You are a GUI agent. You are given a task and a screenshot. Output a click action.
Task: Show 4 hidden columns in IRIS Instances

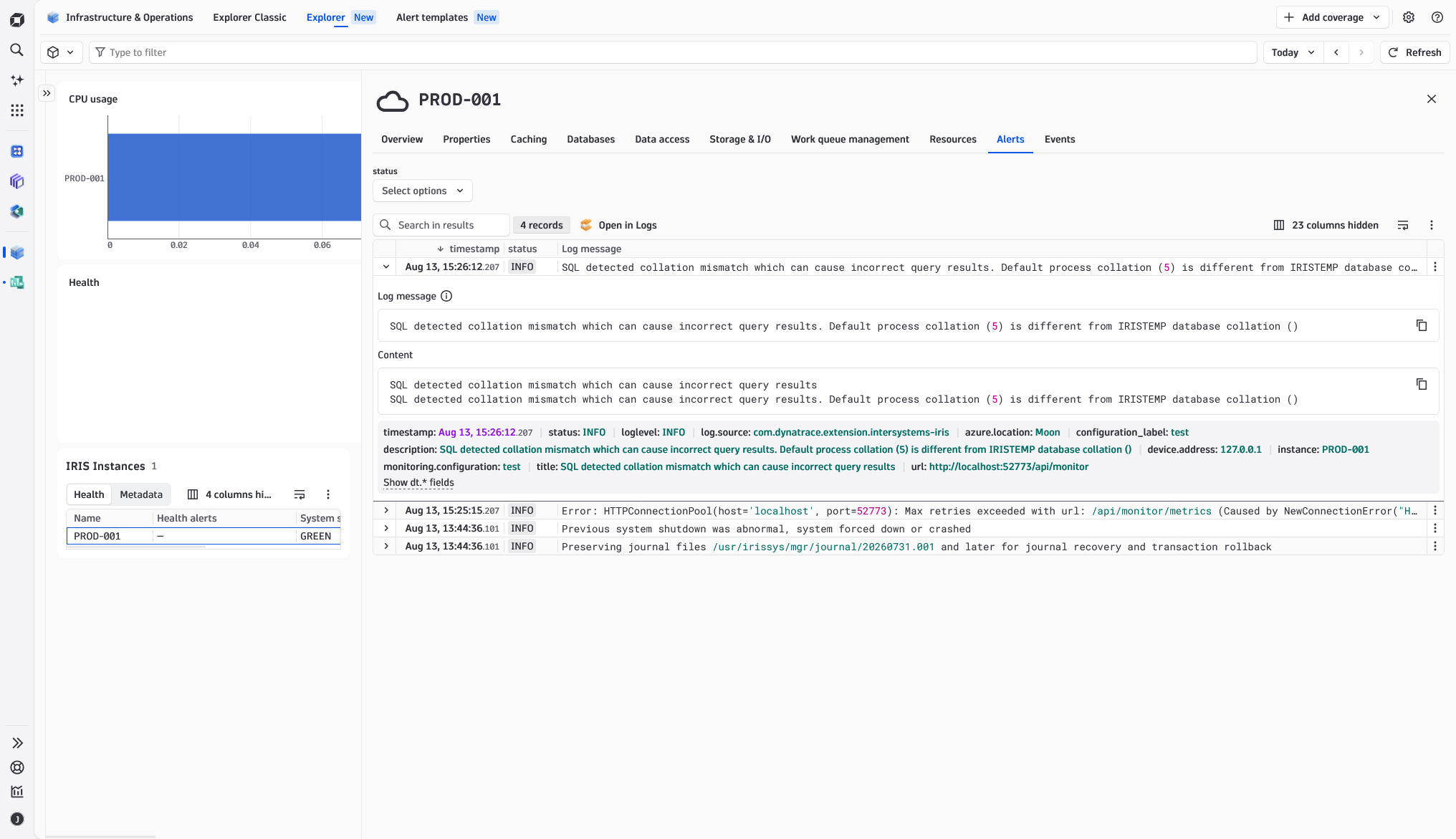tap(229, 494)
